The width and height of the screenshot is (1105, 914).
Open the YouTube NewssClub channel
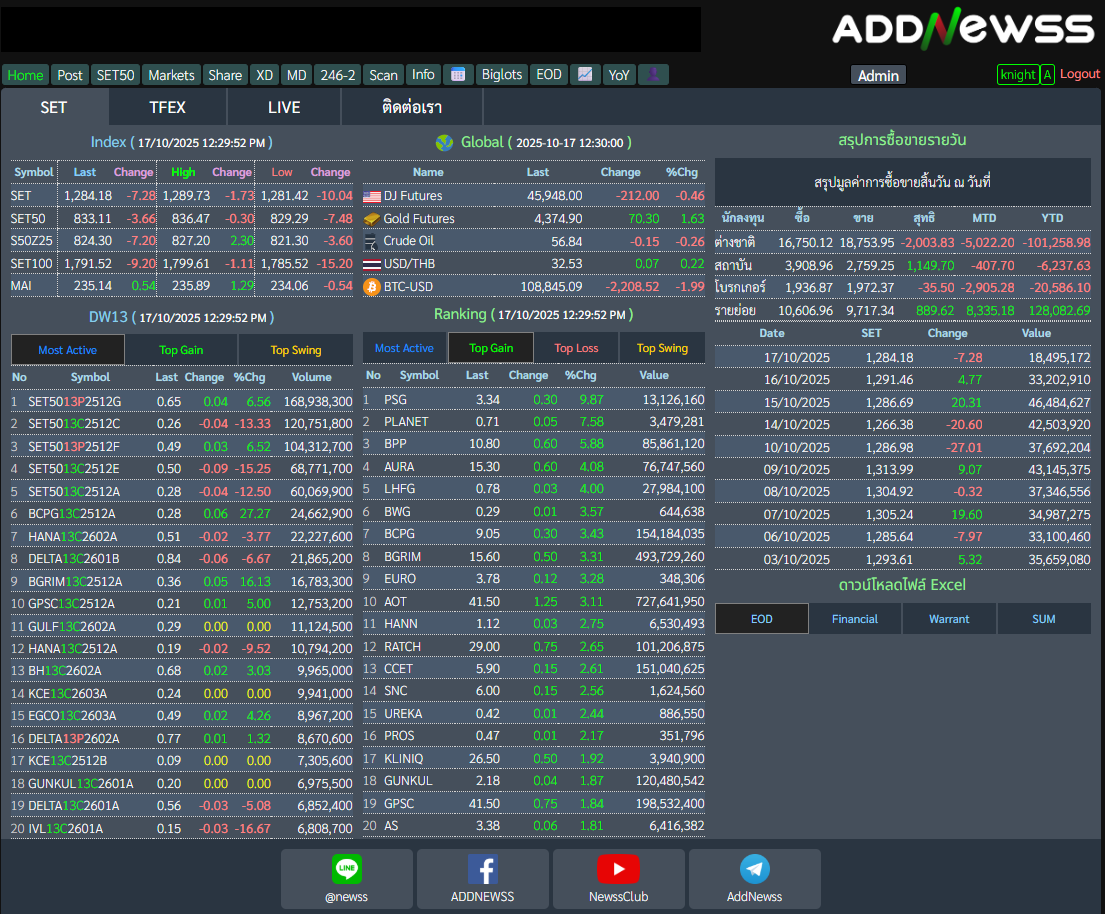point(618,878)
